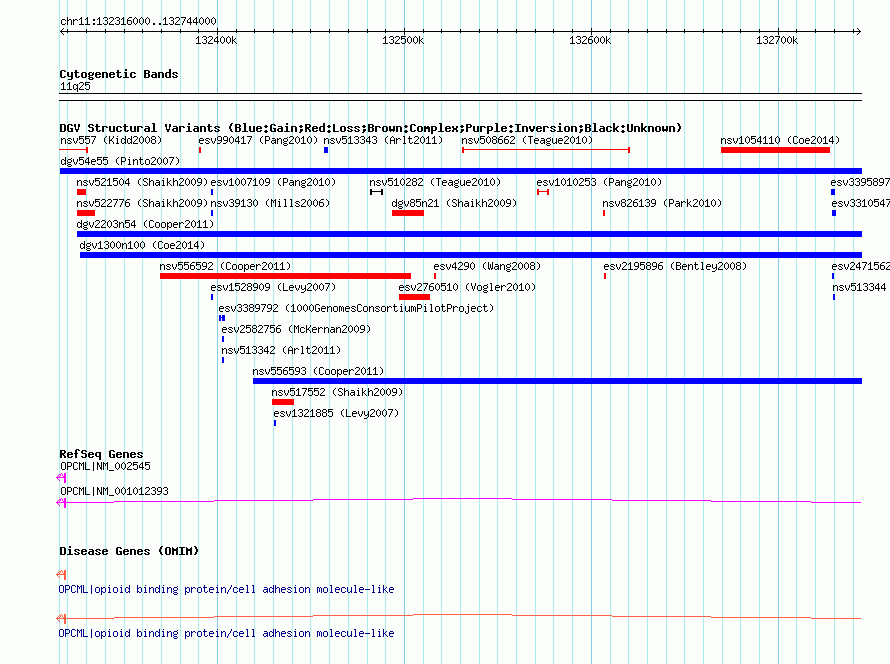The width and height of the screenshot is (890, 664).
Task: Open variant esv2195896 (Bentley2008)
Action: (675, 266)
